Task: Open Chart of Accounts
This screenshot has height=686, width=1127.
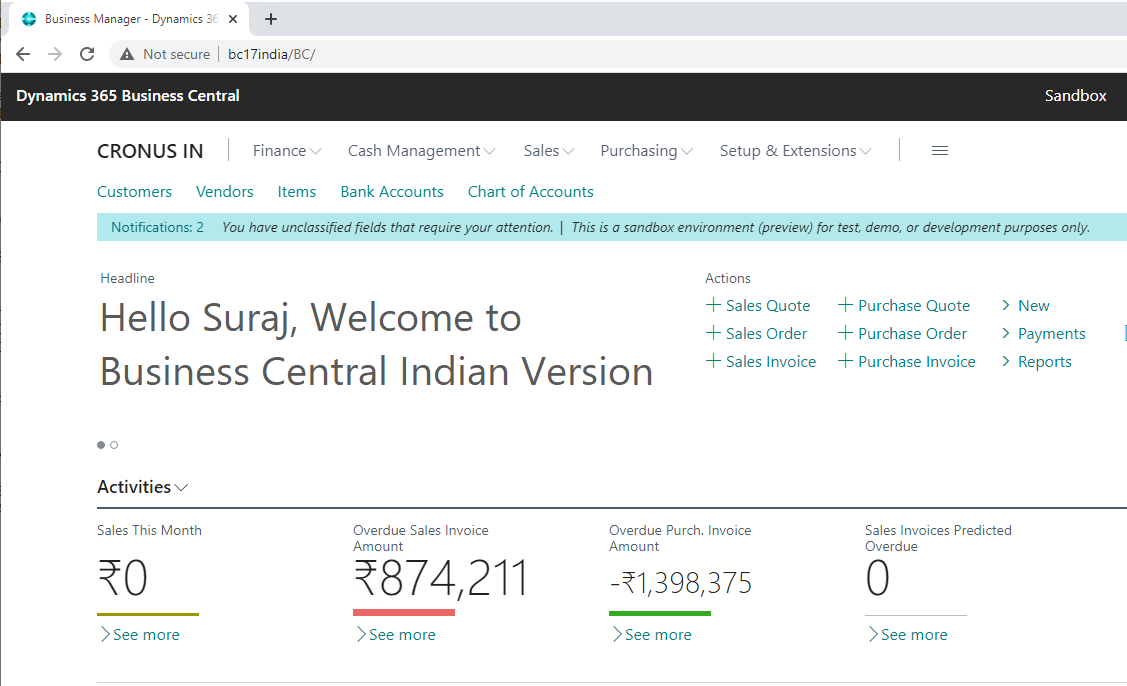Action: pos(530,191)
